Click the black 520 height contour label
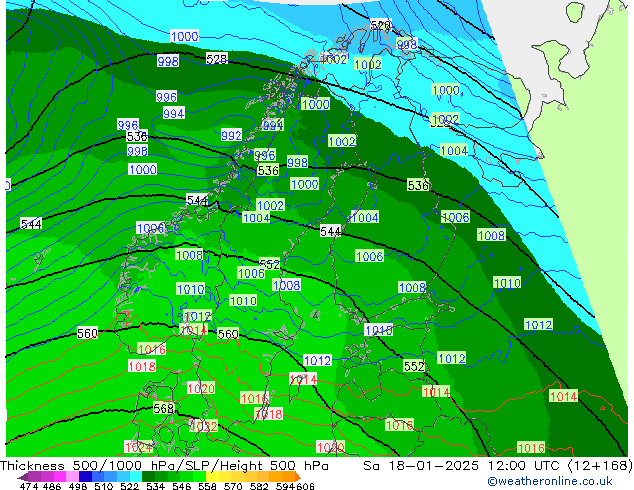This screenshot has height=490, width=634. pos(380,25)
